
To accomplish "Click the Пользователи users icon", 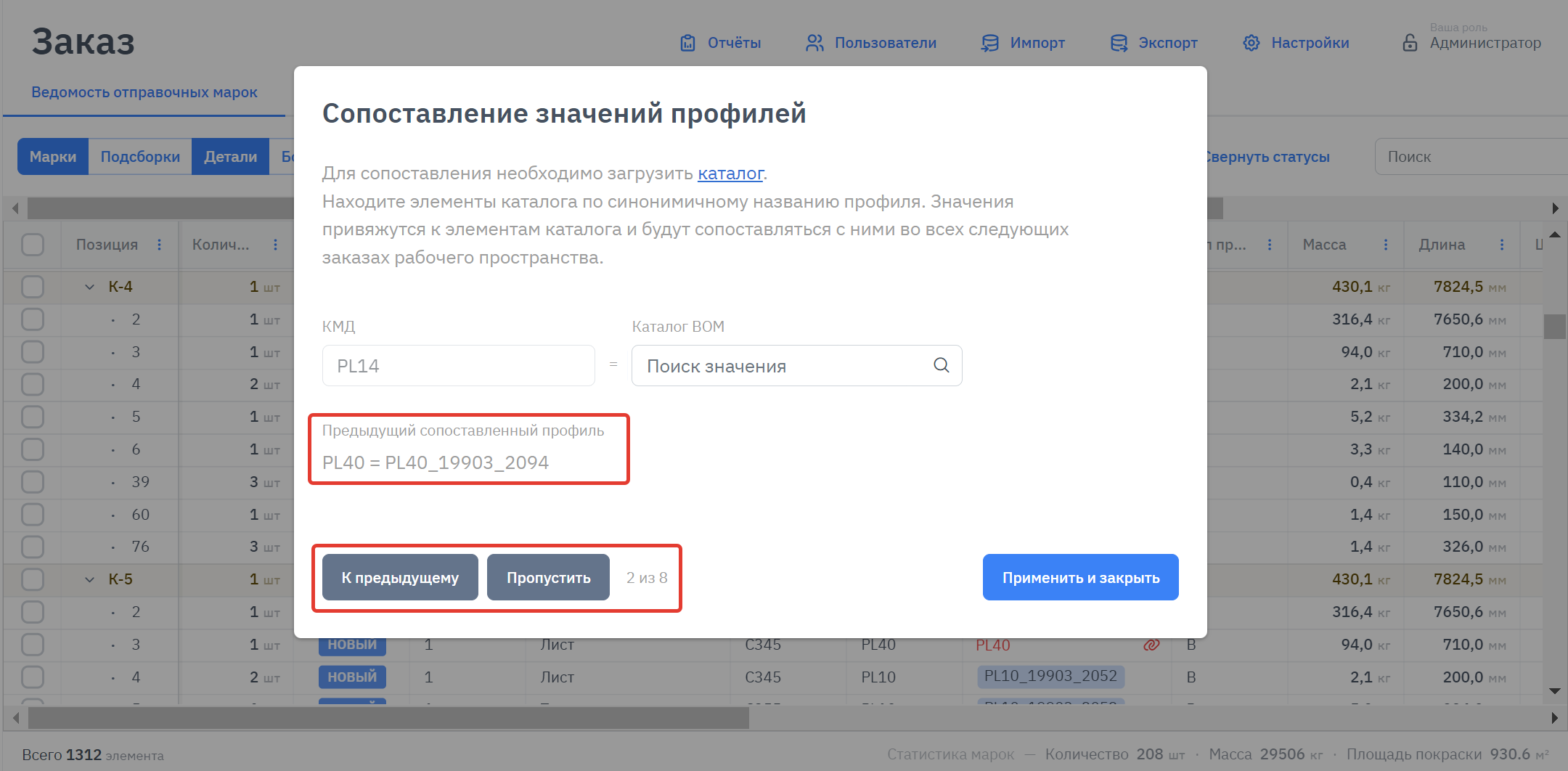I will click(x=814, y=43).
